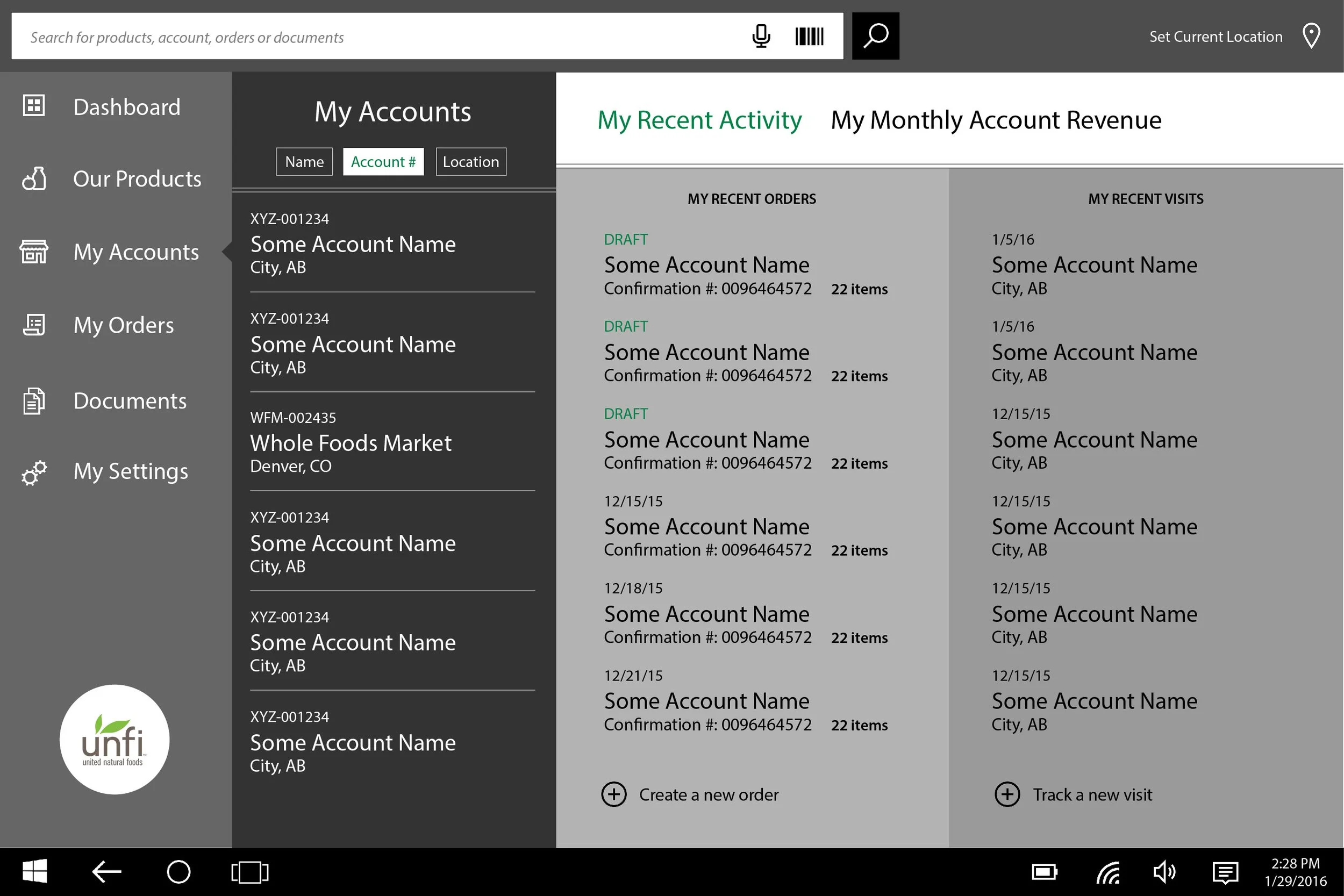Open My Settings gear icon
This screenshot has width=1344, height=896.
[33, 472]
